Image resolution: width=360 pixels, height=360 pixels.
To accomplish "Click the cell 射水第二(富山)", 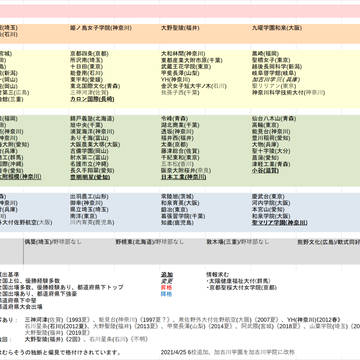I will click(x=89, y=158).
